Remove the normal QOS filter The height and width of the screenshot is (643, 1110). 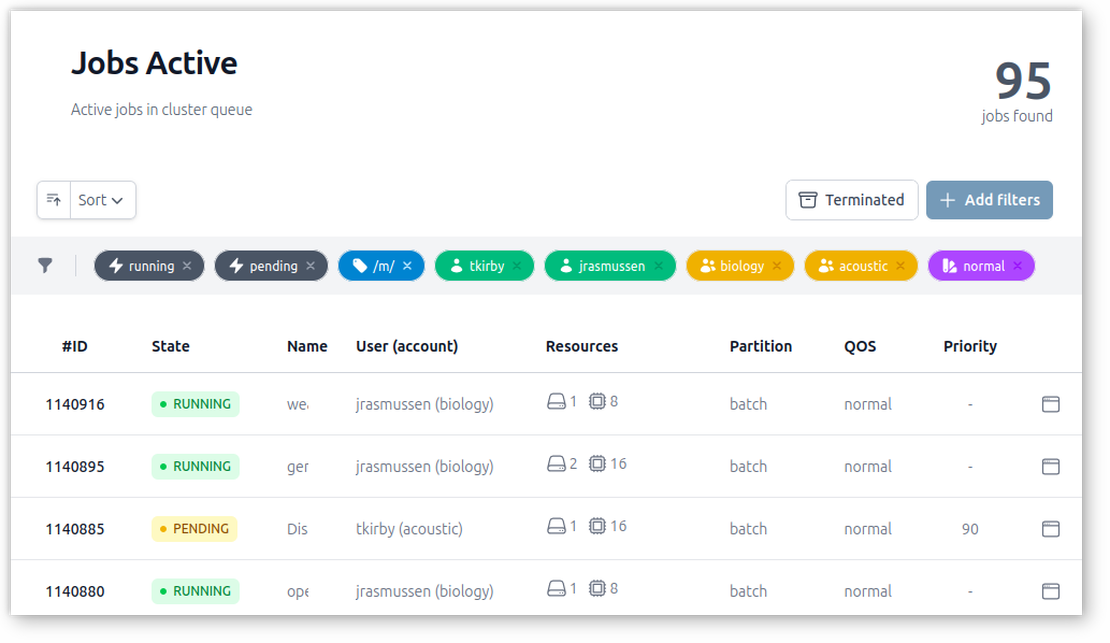pyautogui.click(x=1017, y=266)
